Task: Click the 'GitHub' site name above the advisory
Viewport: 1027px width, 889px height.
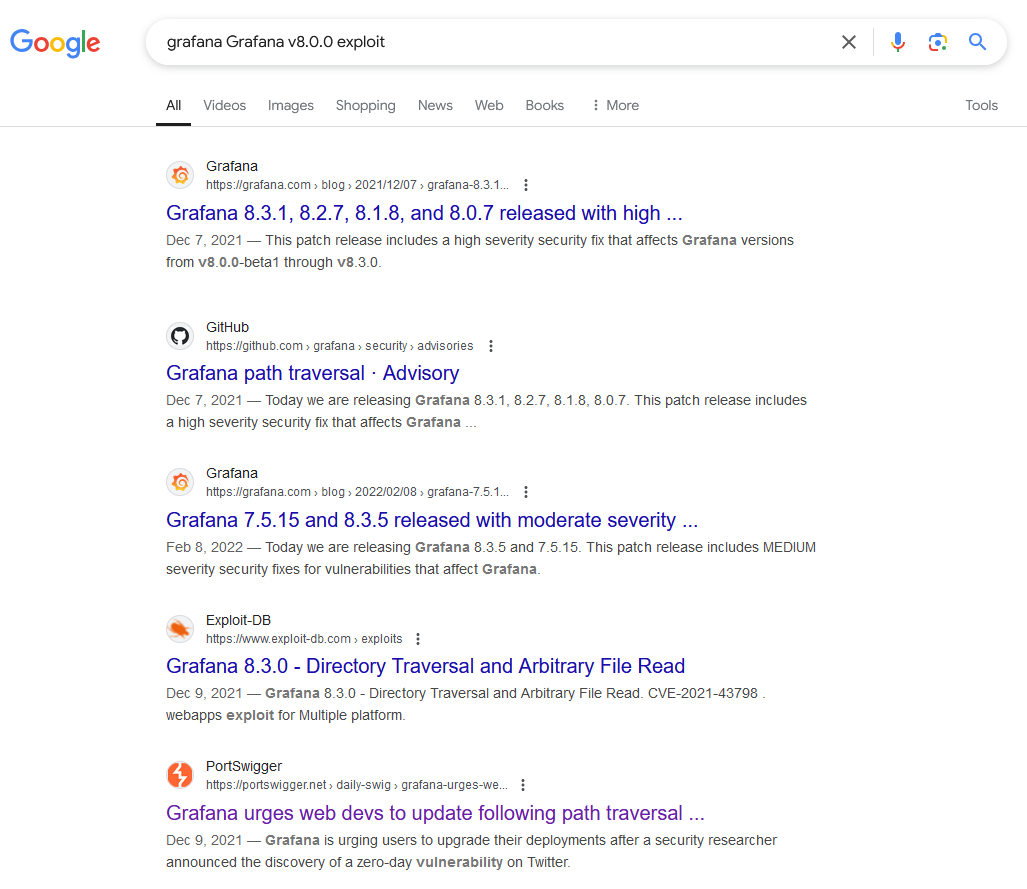Action: pos(227,328)
